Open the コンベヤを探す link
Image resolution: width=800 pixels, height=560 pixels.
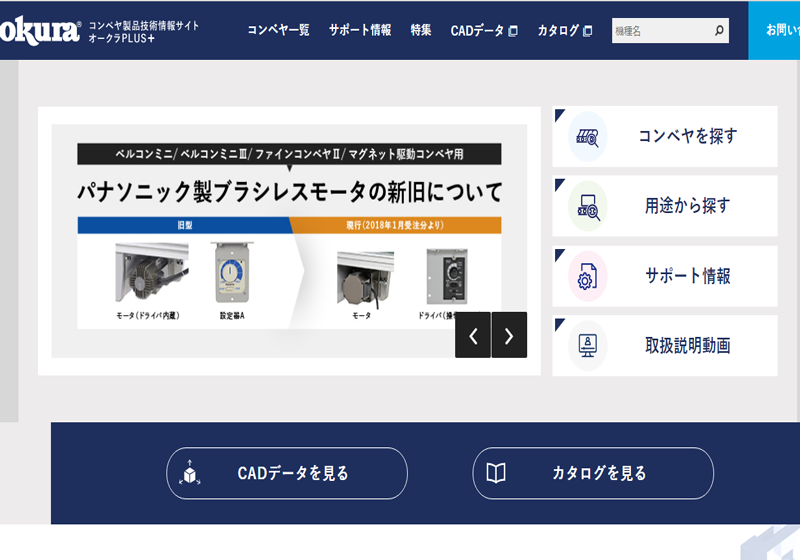coord(665,136)
